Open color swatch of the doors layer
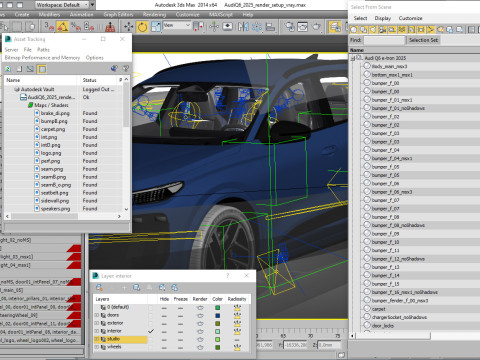Screen dimensions: 480x360 pyautogui.click(x=218, y=315)
